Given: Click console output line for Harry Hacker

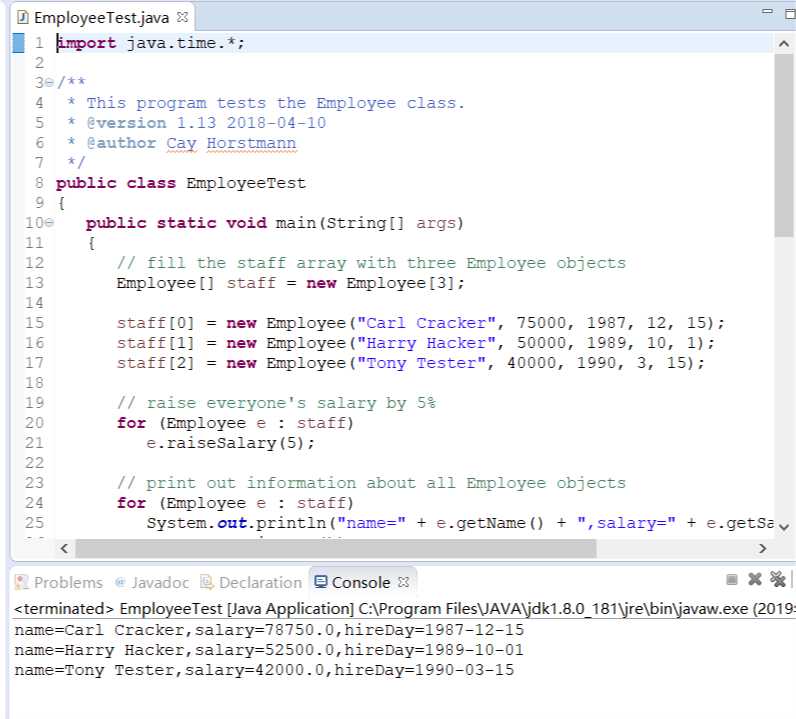Looking at the screenshot, I should point(269,650).
